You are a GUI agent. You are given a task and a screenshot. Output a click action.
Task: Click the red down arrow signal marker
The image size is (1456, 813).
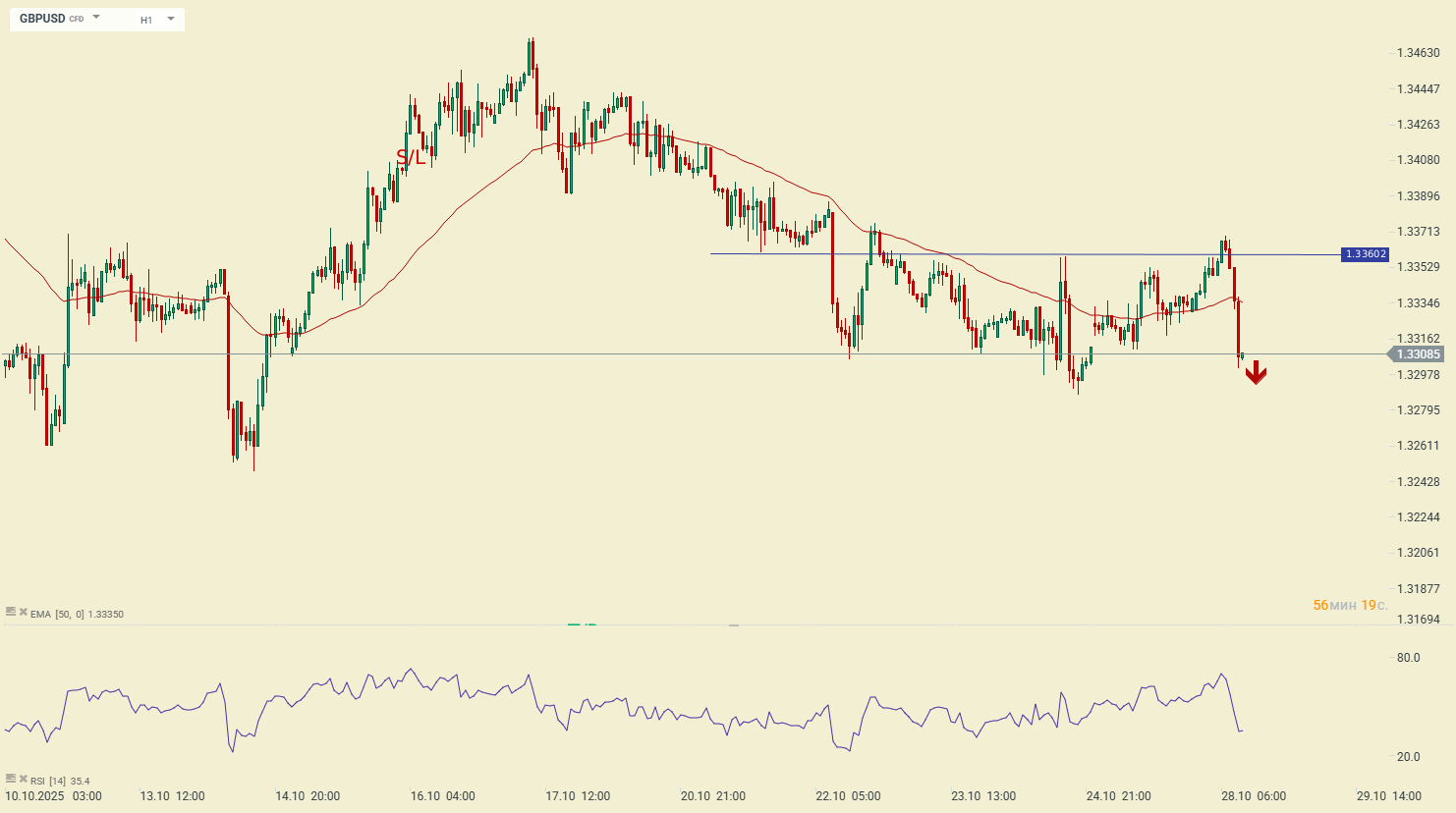pos(1256,373)
